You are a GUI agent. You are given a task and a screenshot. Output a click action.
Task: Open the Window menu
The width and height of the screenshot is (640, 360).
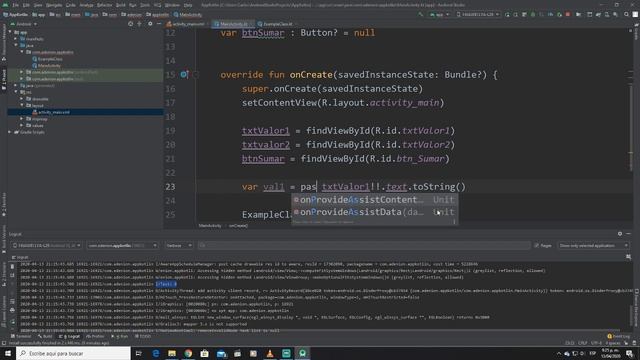pos(172,5)
